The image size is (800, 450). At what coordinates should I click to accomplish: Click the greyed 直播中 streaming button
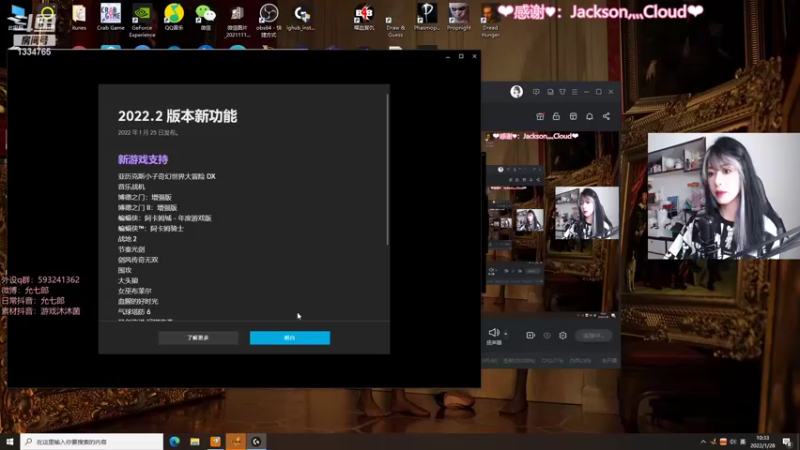(594, 335)
